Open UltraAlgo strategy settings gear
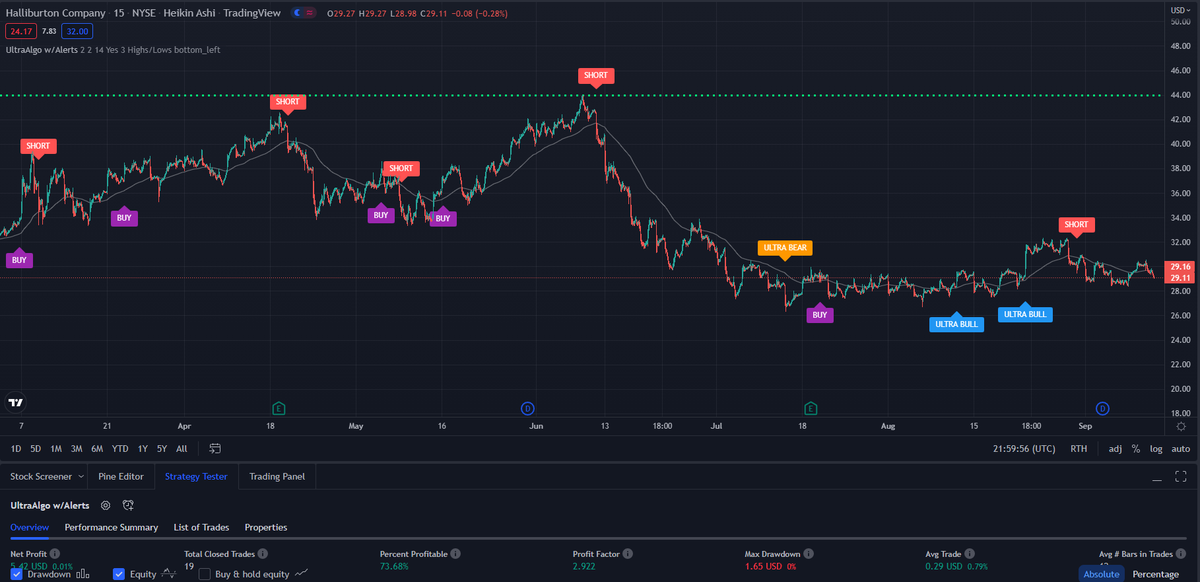Image resolution: width=1200 pixels, height=582 pixels. (x=105, y=506)
